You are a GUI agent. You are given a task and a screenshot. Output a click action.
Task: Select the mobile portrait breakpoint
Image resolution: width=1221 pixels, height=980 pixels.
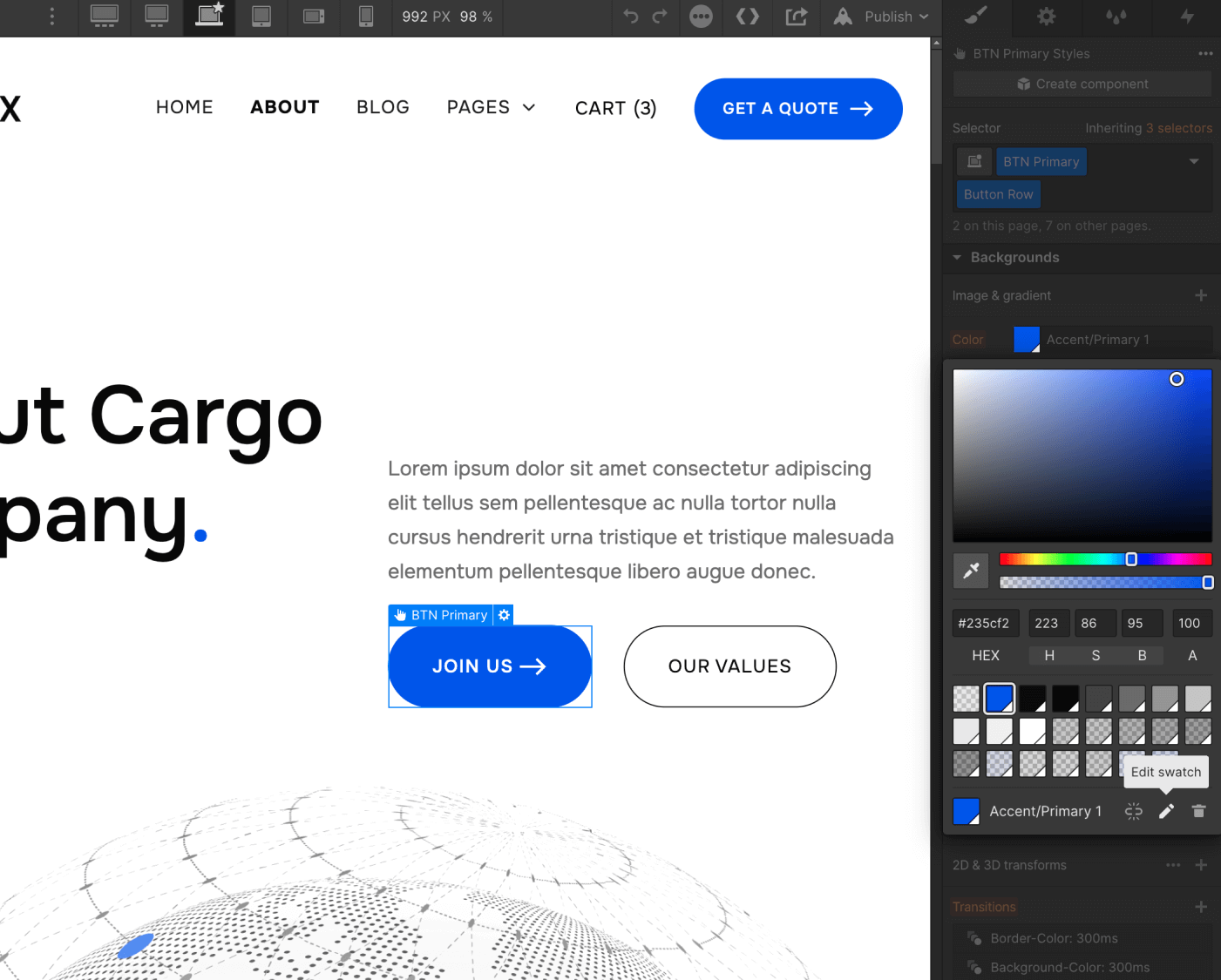(365, 17)
